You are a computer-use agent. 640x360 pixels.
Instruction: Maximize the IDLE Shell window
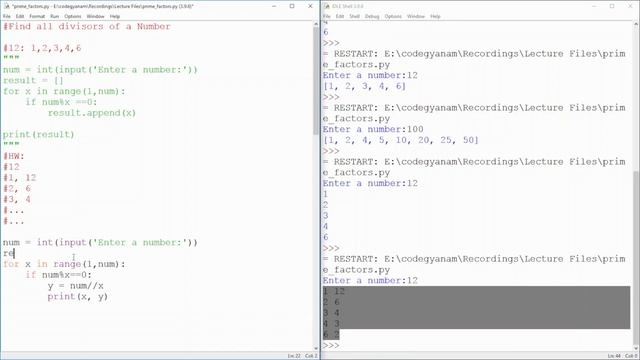tap(612, 6)
